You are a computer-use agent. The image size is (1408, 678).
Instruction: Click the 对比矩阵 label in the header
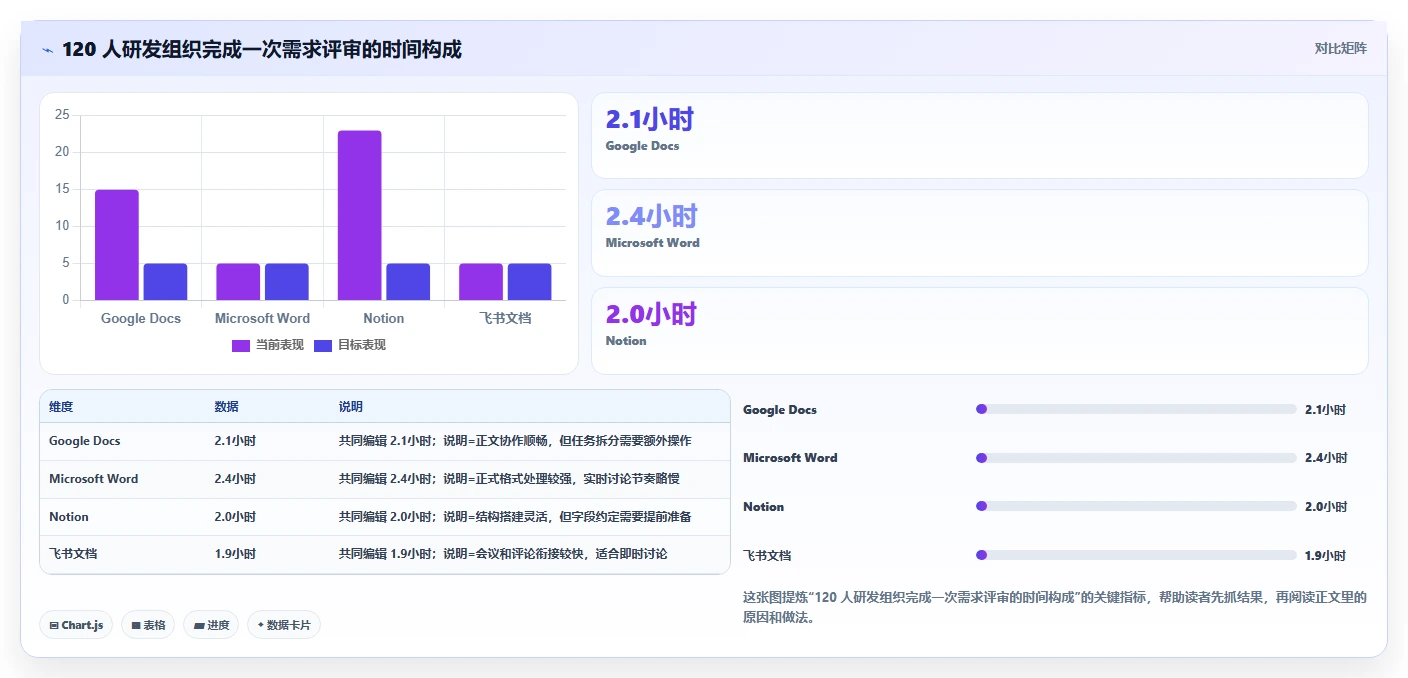pos(1340,48)
